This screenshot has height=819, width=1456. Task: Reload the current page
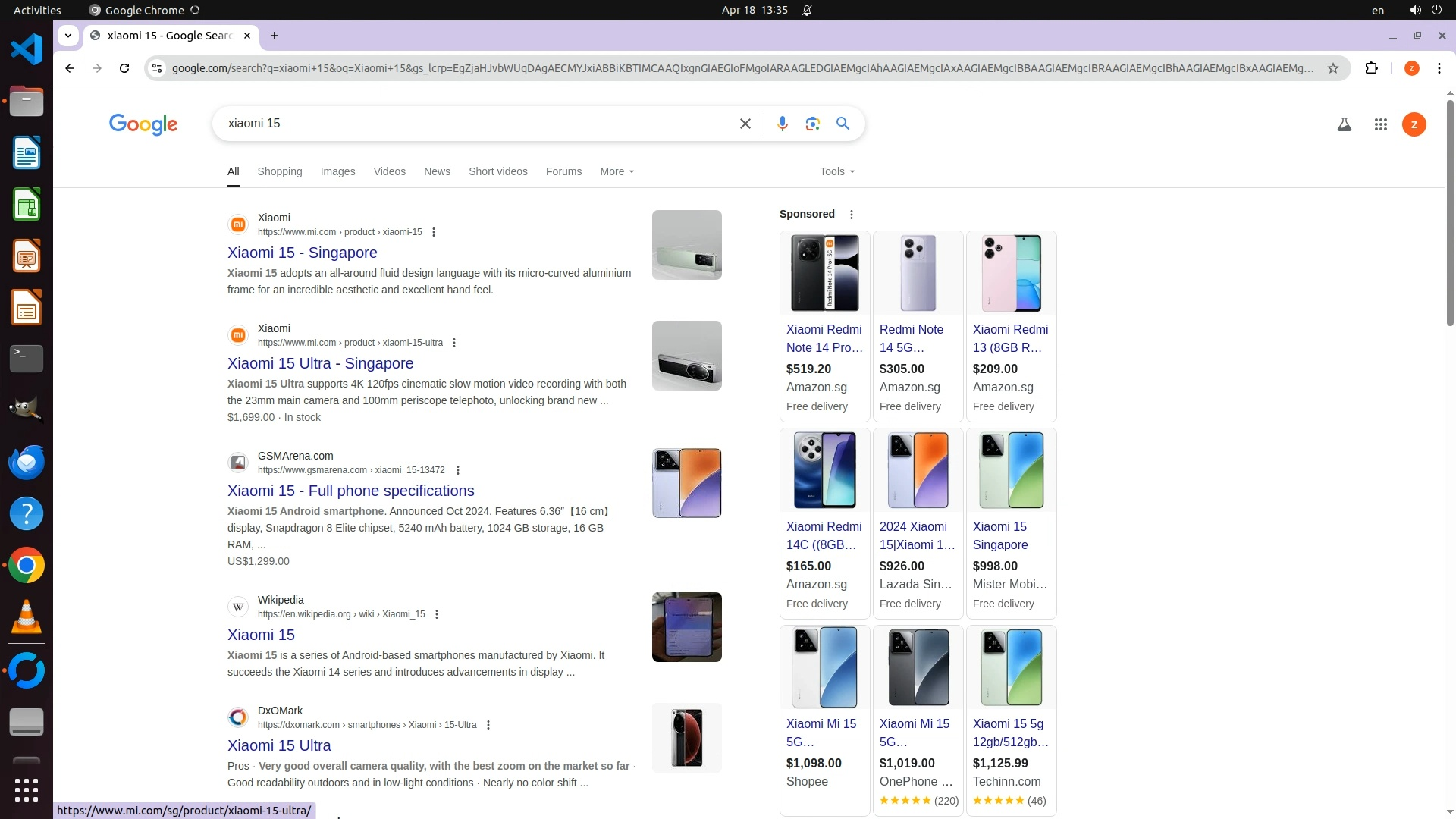(x=124, y=68)
